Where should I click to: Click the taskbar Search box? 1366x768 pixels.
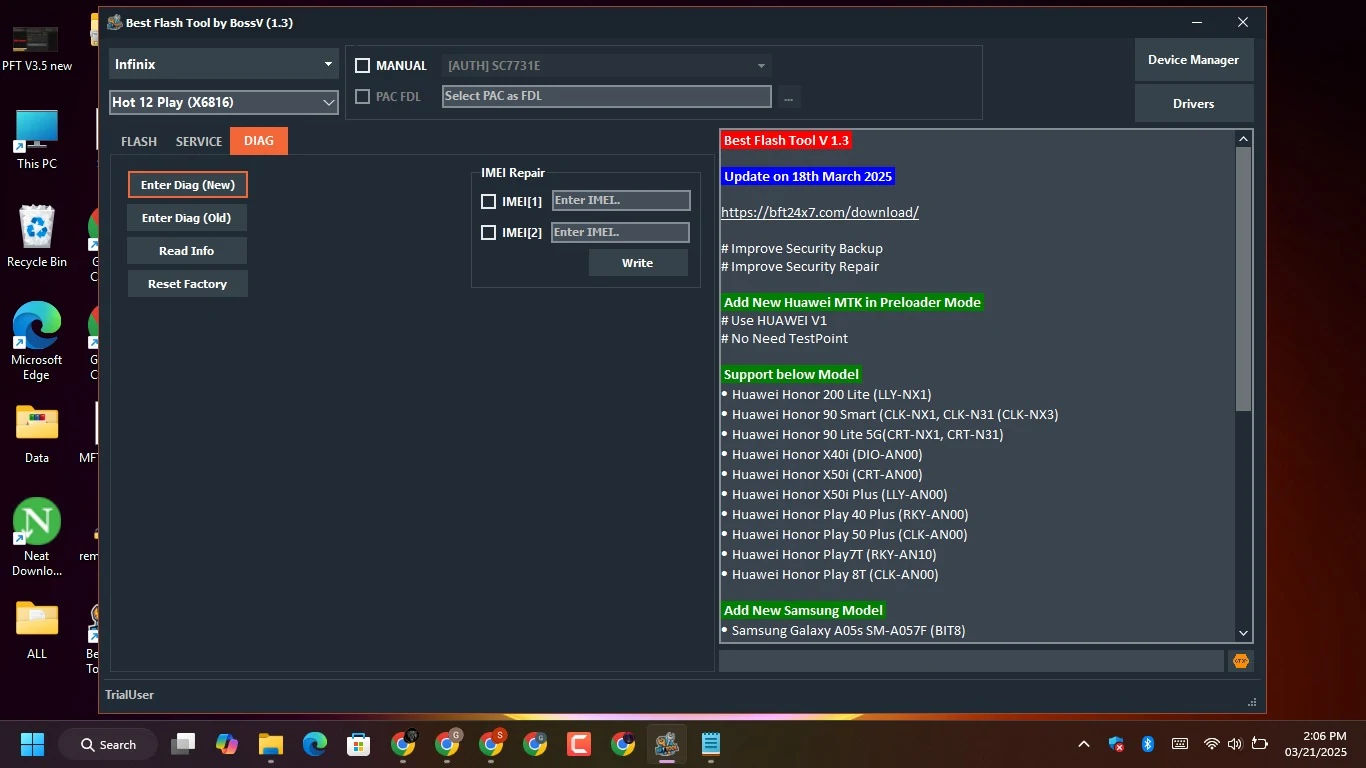[x=108, y=744]
